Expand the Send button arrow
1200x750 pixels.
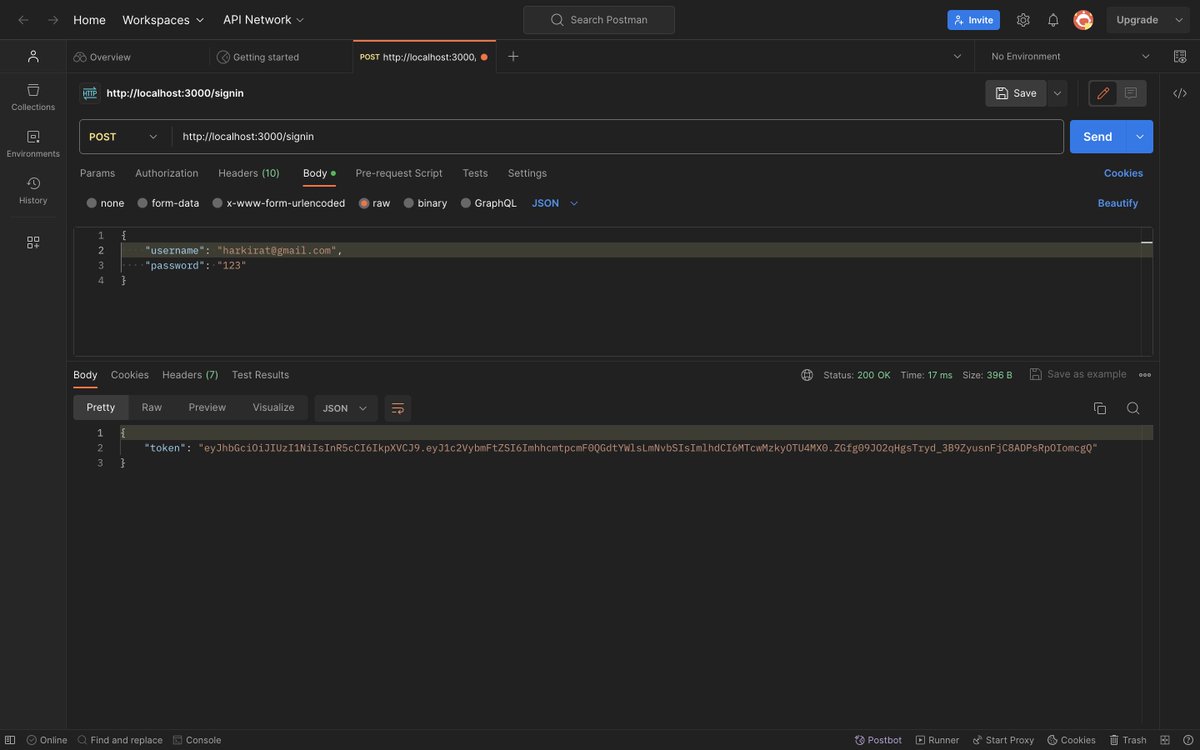coord(1140,137)
